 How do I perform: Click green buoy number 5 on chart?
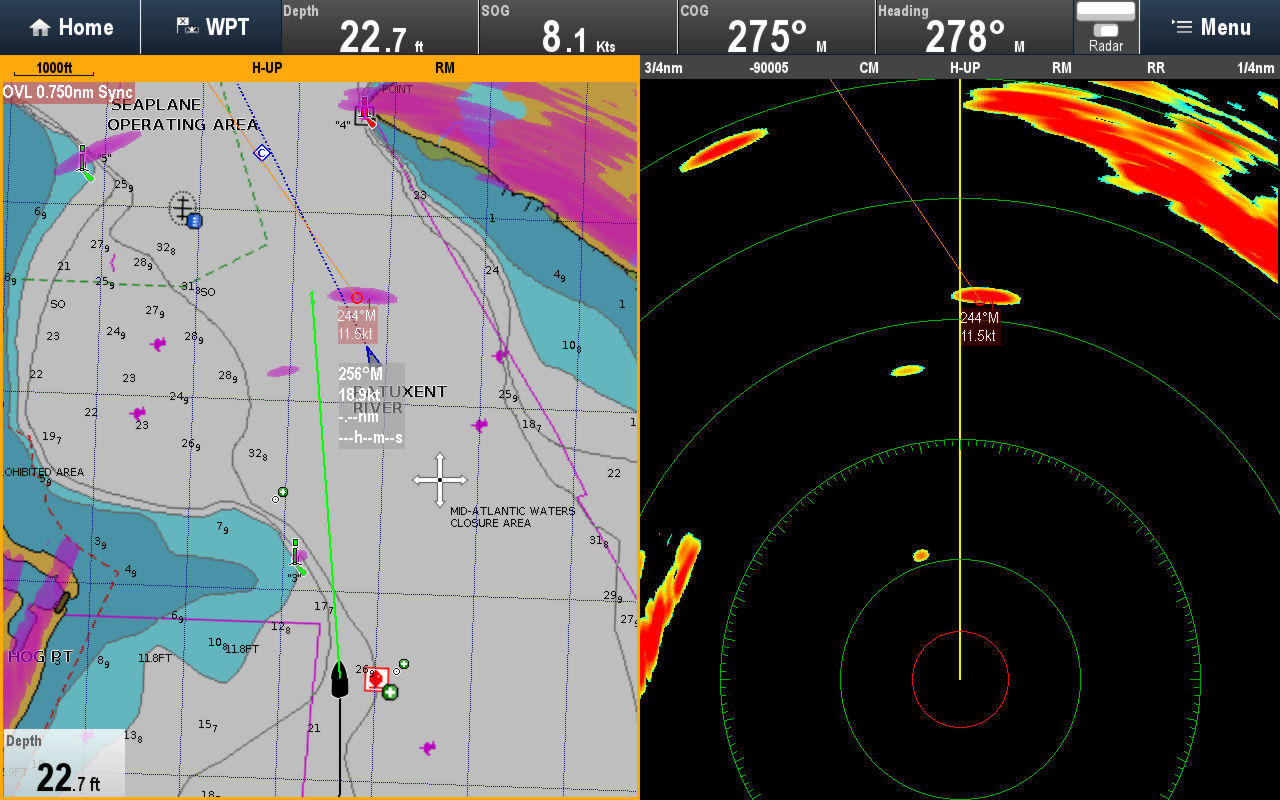tap(86, 163)
